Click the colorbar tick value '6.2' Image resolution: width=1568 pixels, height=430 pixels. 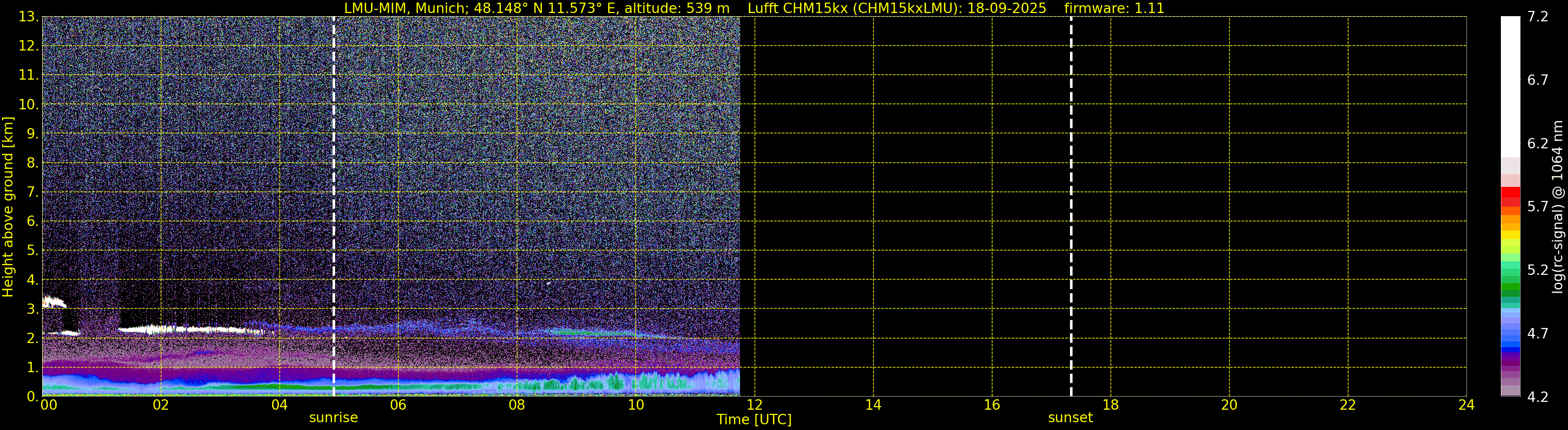tap(1538, 143)
